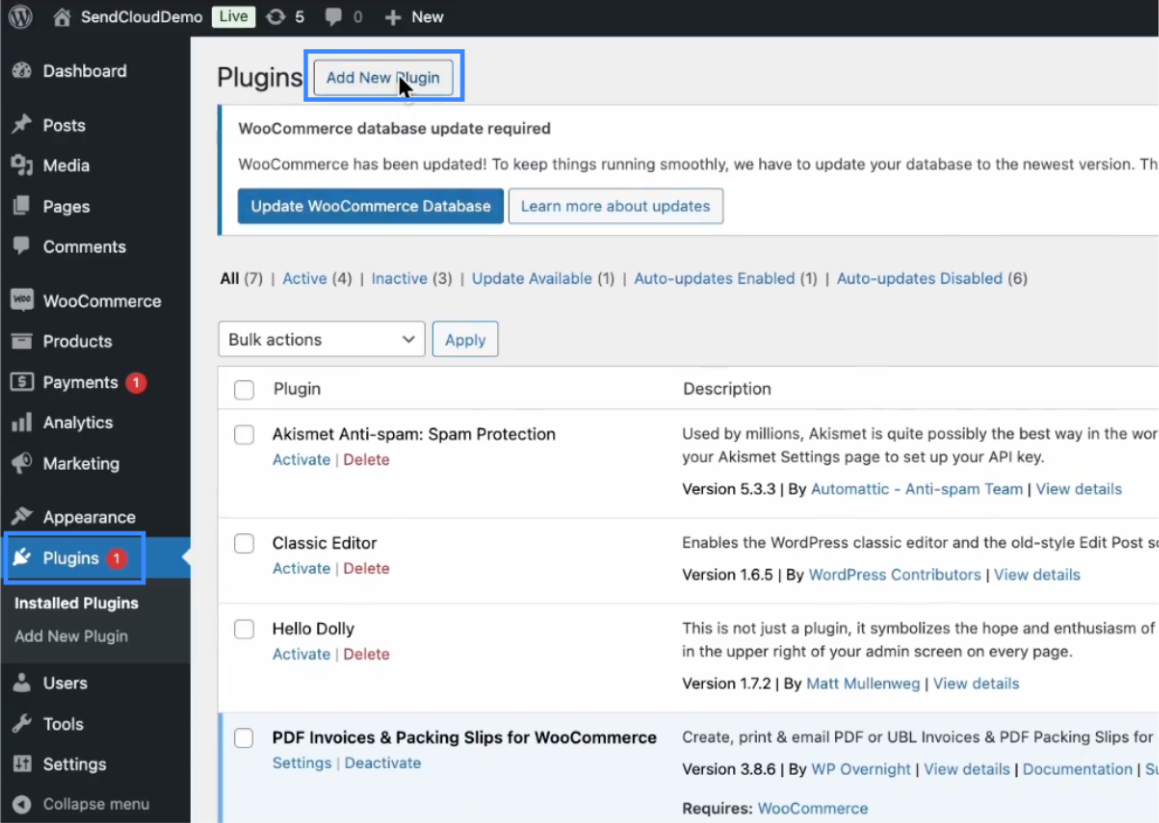
Task: Deactivate PDF Invoices & Packing Slips plugin
Action: click(383, 762)
